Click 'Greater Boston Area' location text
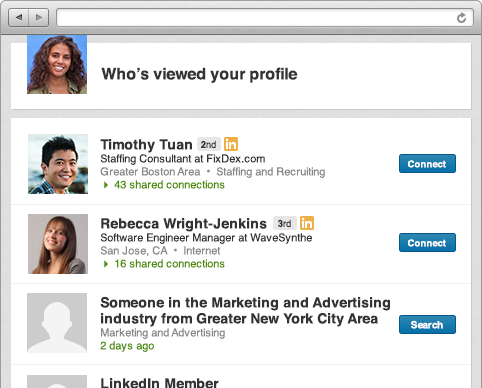 tap(150, 172)
